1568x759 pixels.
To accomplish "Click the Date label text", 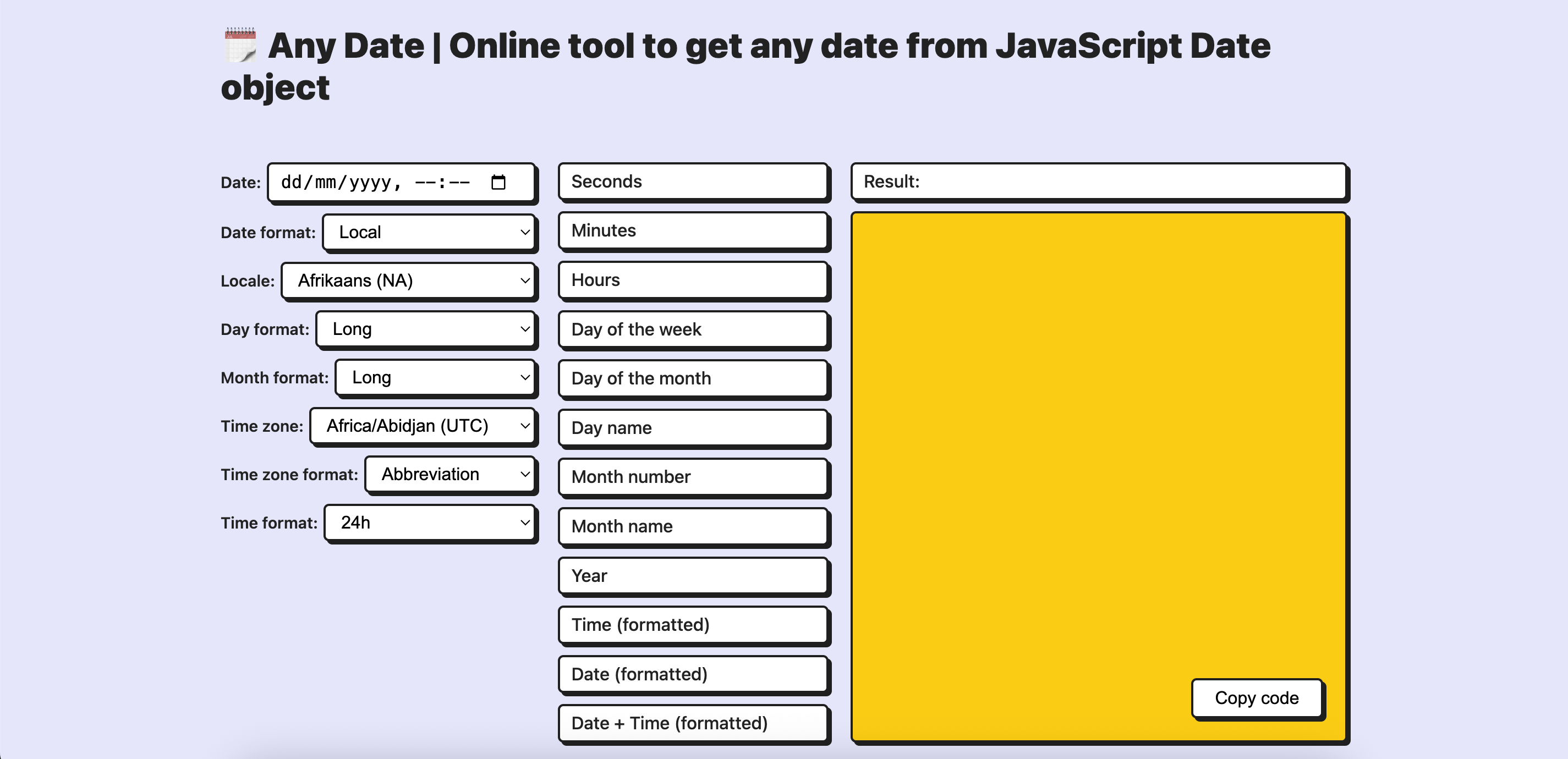I will pos(240,183).
